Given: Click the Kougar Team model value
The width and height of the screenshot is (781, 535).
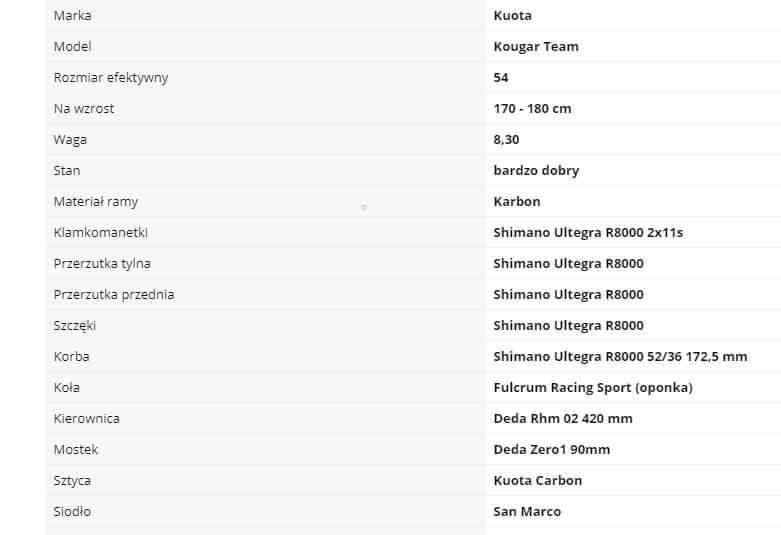Looking at the screenshot, I should tap(536, 47).
